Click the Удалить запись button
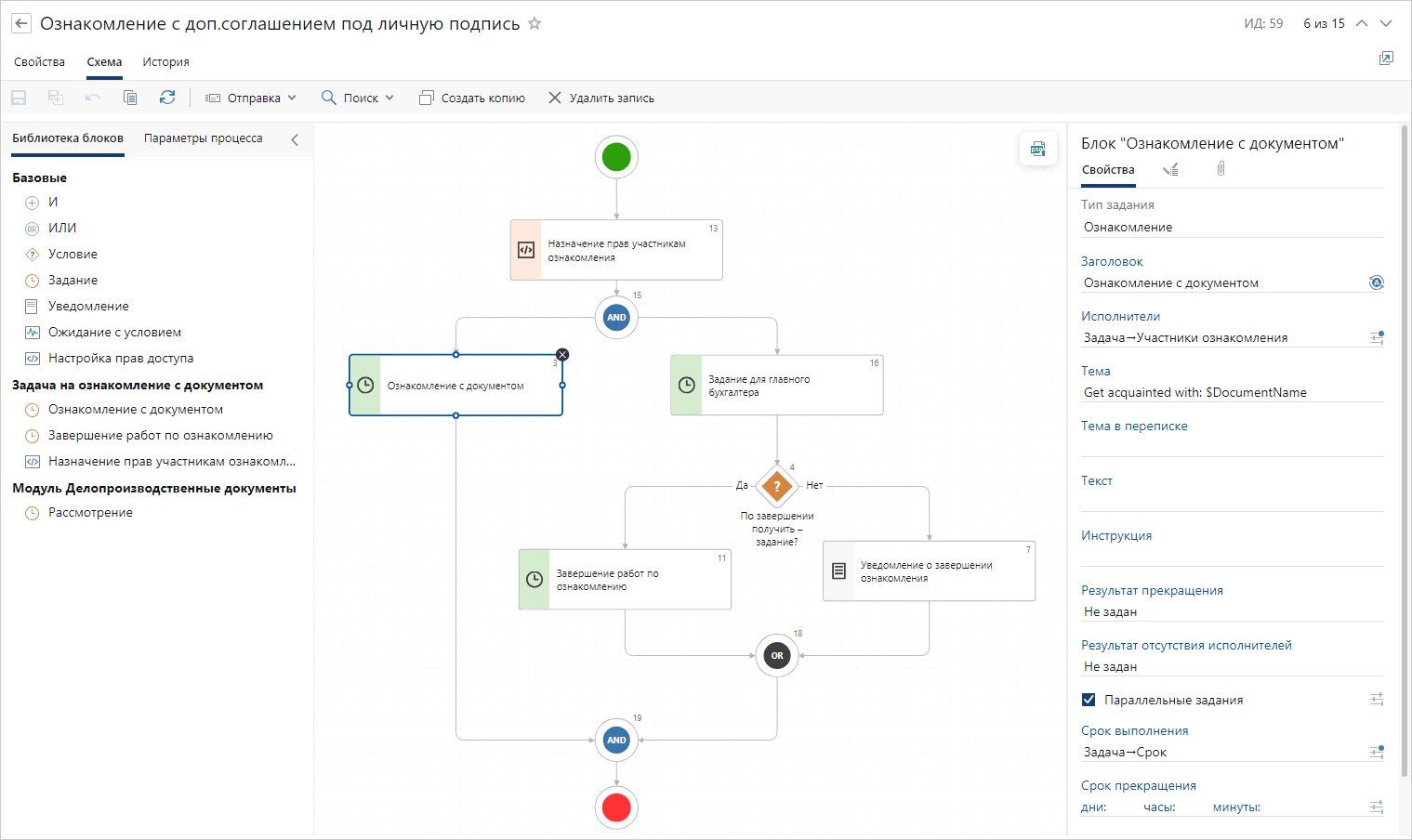This screenshot has width=1412, height=840. coord(601,98)
